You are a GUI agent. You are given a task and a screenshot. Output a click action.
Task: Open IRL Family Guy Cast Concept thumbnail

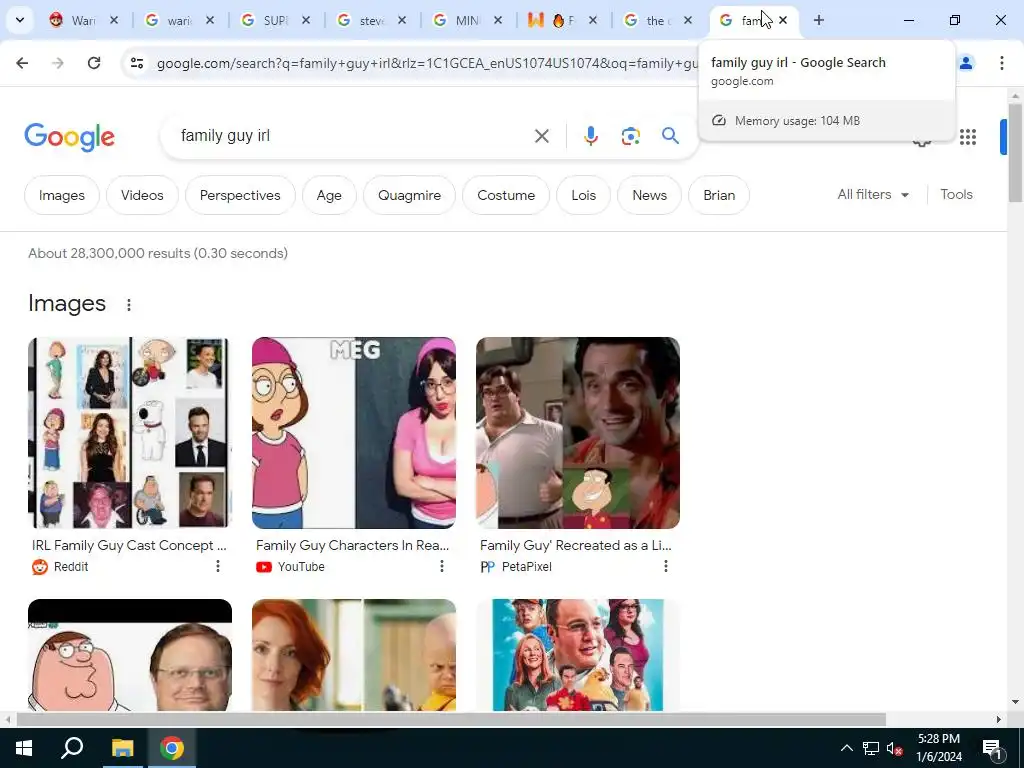coord(130,433)
